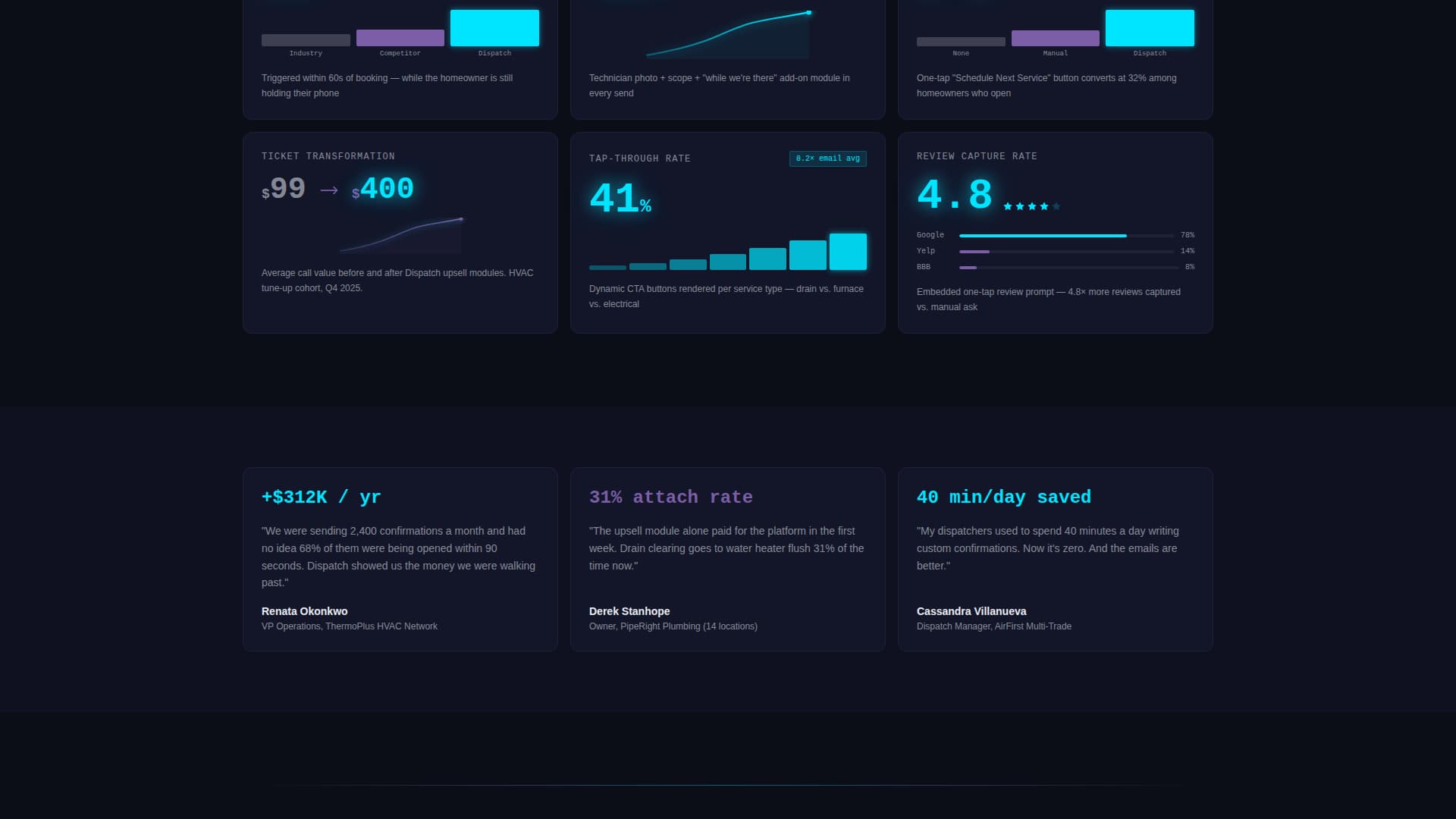Open the REVIEW CAPTURE RATE card header
The height and width of the screenshot is (819, 1456).
tap(977, 156)
